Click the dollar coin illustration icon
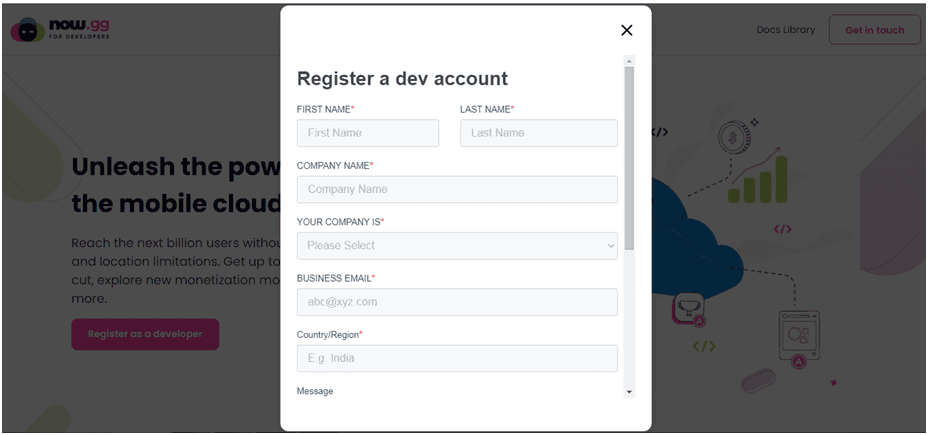The width and height of the screenshot is (928, 435). click(734, 138)
